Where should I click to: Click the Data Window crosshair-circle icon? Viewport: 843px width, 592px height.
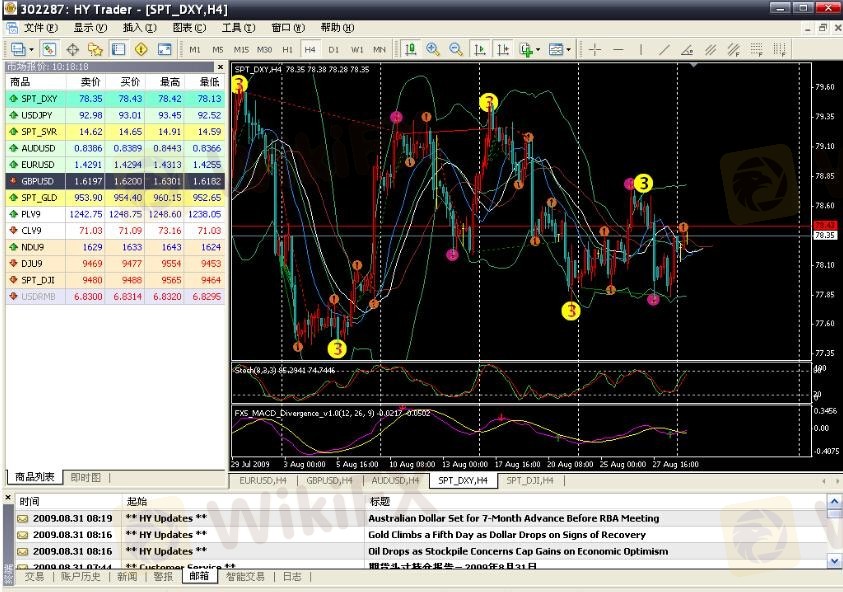73,49
